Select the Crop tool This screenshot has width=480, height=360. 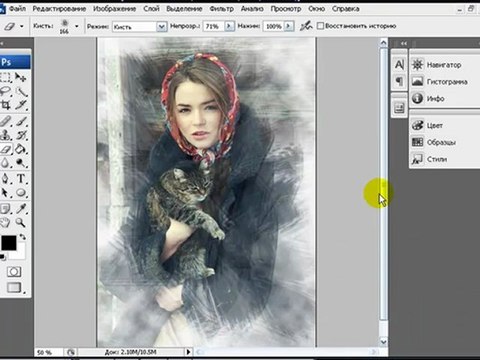[x=6, y=105]
